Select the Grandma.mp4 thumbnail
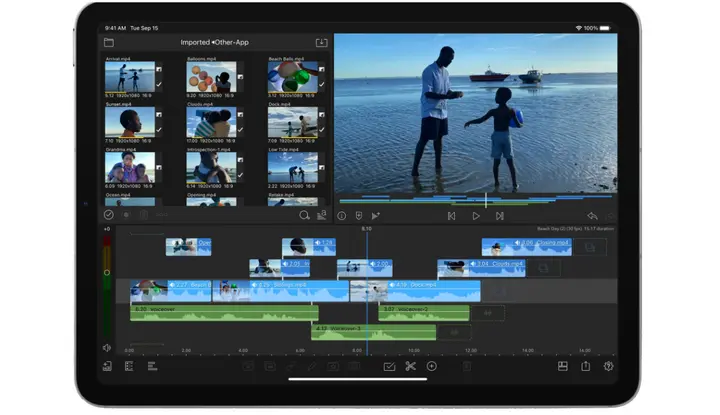Image resolution: width=720 pixels, height=415 pixels. tap(130, 168)
